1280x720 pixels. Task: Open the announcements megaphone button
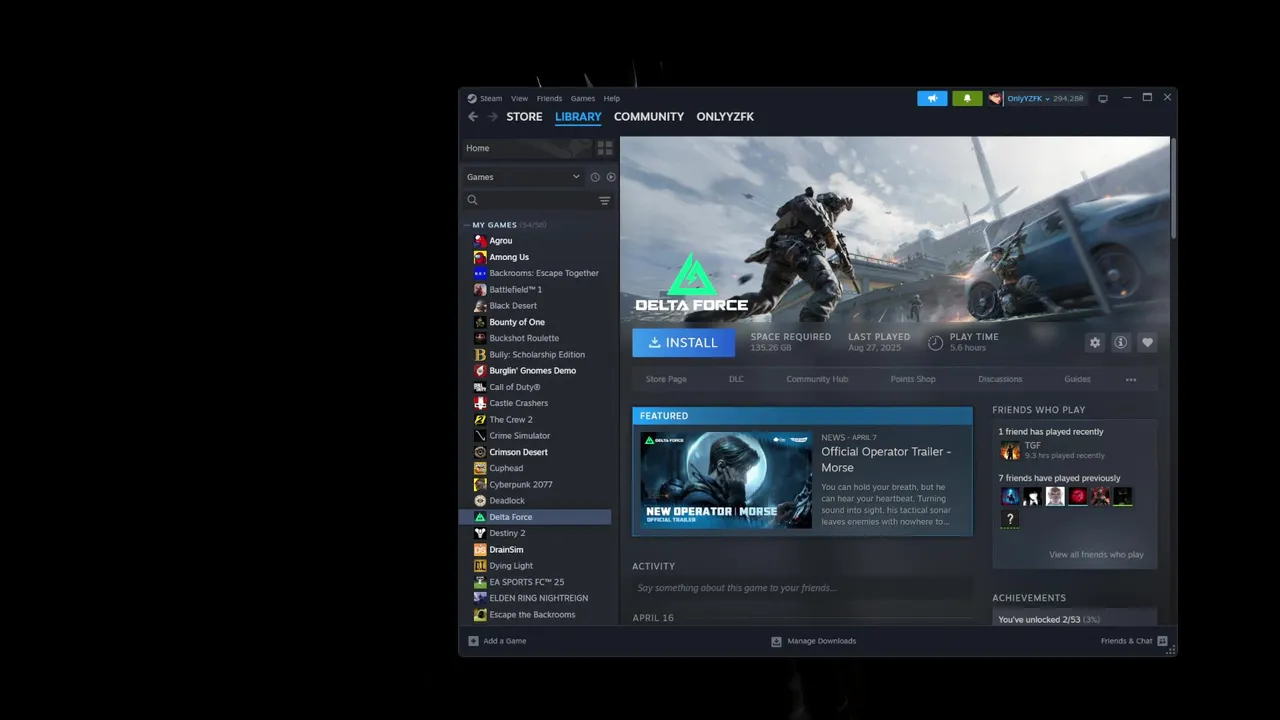(932, 98)
